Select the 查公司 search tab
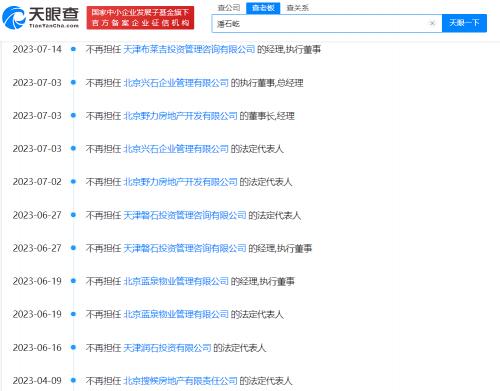Image resolution: width=500 pixels, height=391 pixels. pos(229,8)
